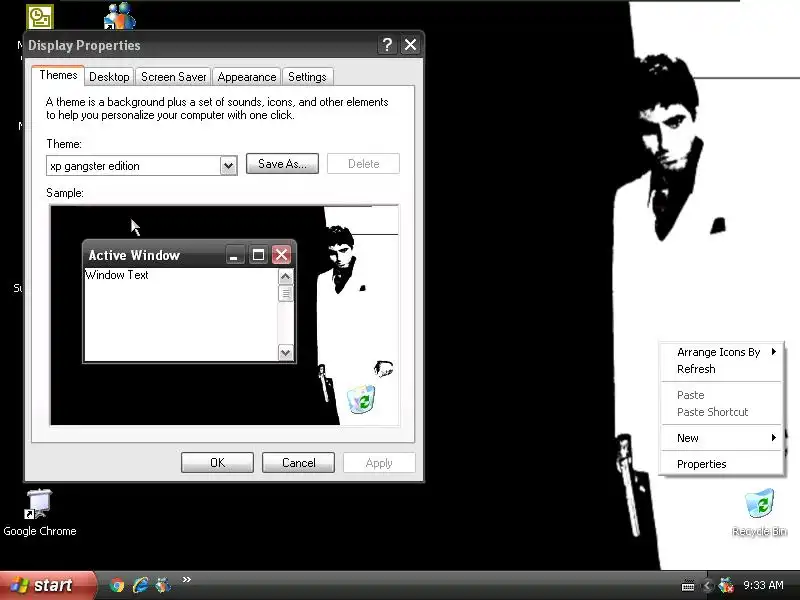Image resolution: width=800 pixels, height=600 pixels.
Task: Click the Window Text sample text
Action: (117, 275)
